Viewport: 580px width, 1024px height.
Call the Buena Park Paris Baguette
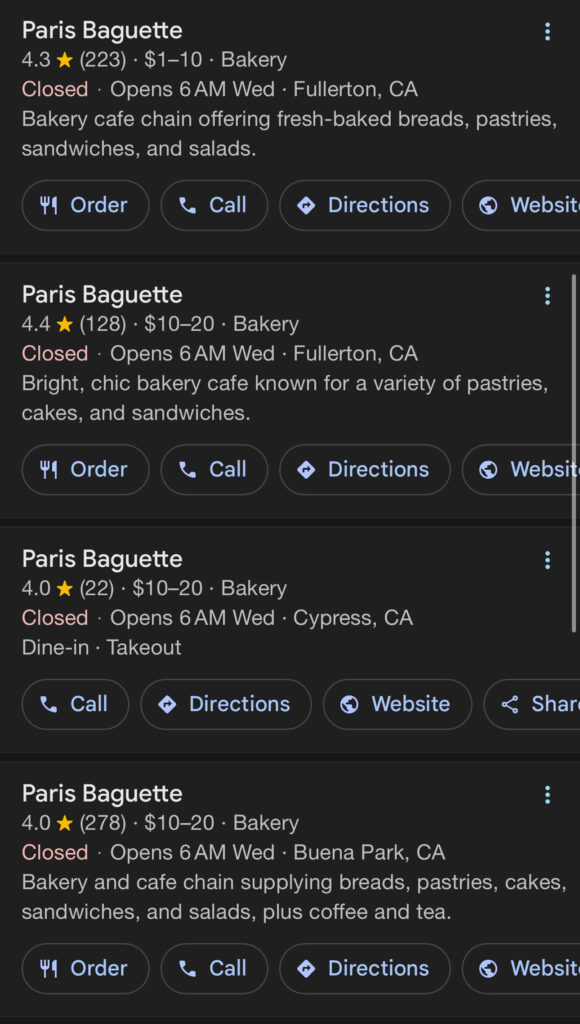214,968
